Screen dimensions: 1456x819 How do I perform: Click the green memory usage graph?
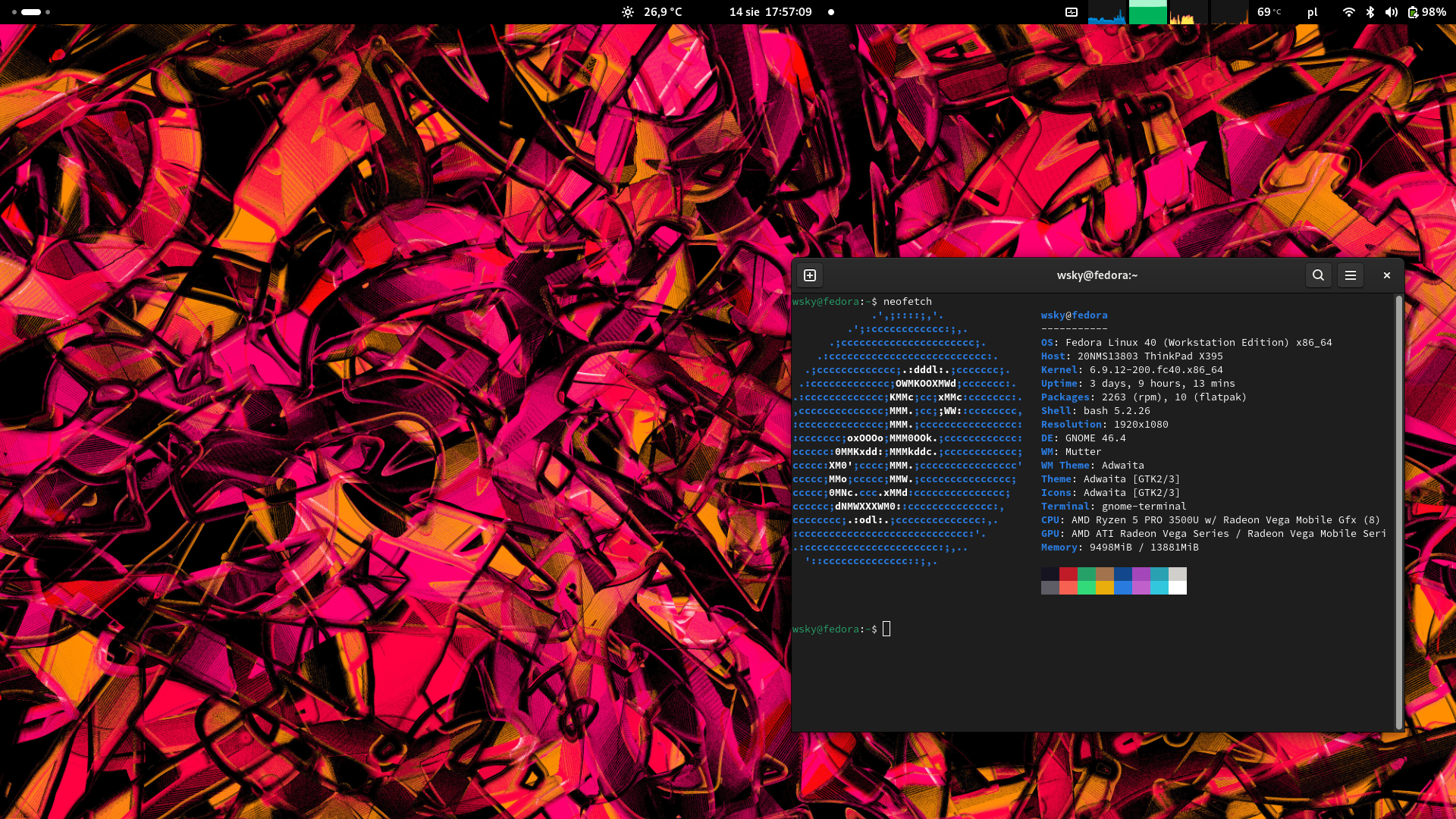(1147, 12)
